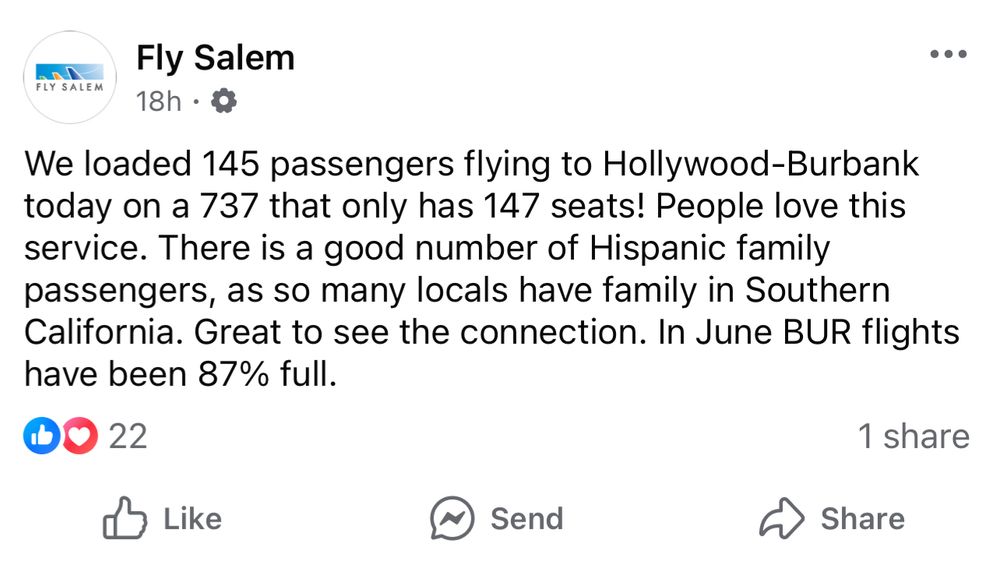Image resolution: width=1000 pixels, height=562 pixels.
Task: Click the post line starting with 'California. Great'
Action: point(492,332)
